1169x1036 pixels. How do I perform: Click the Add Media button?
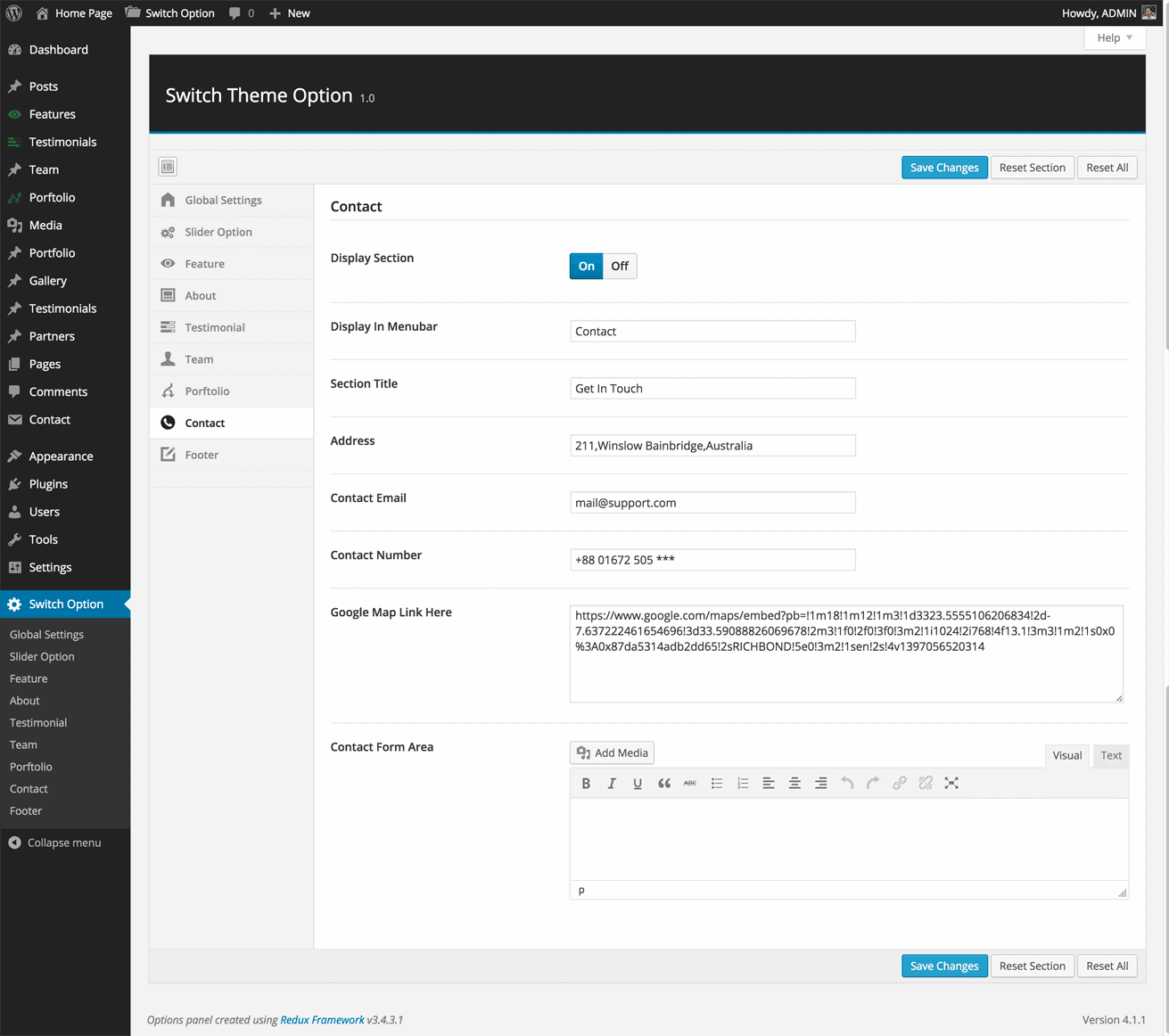pos(612,752)
